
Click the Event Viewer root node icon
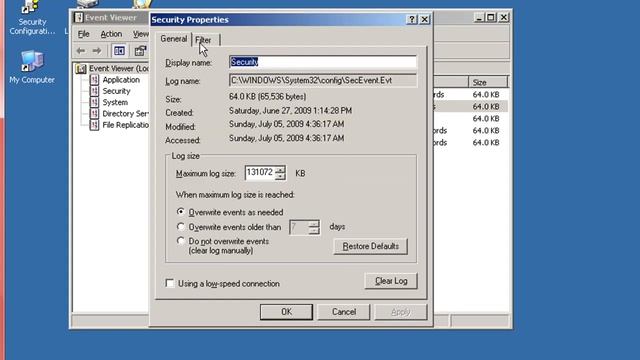(x=81, y=69)
